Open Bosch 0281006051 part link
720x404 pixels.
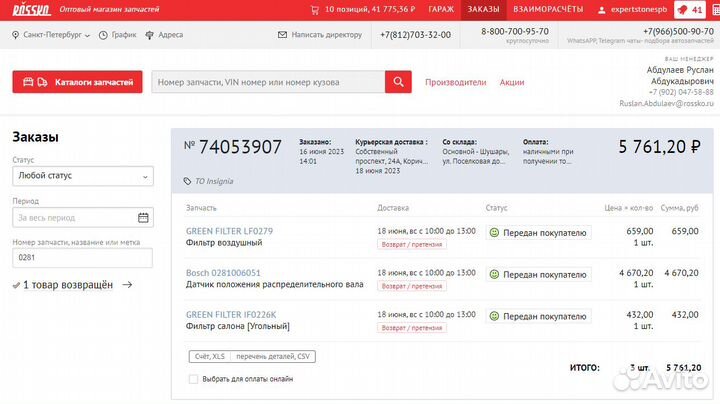pyautogui.click(x=223, y=273)
